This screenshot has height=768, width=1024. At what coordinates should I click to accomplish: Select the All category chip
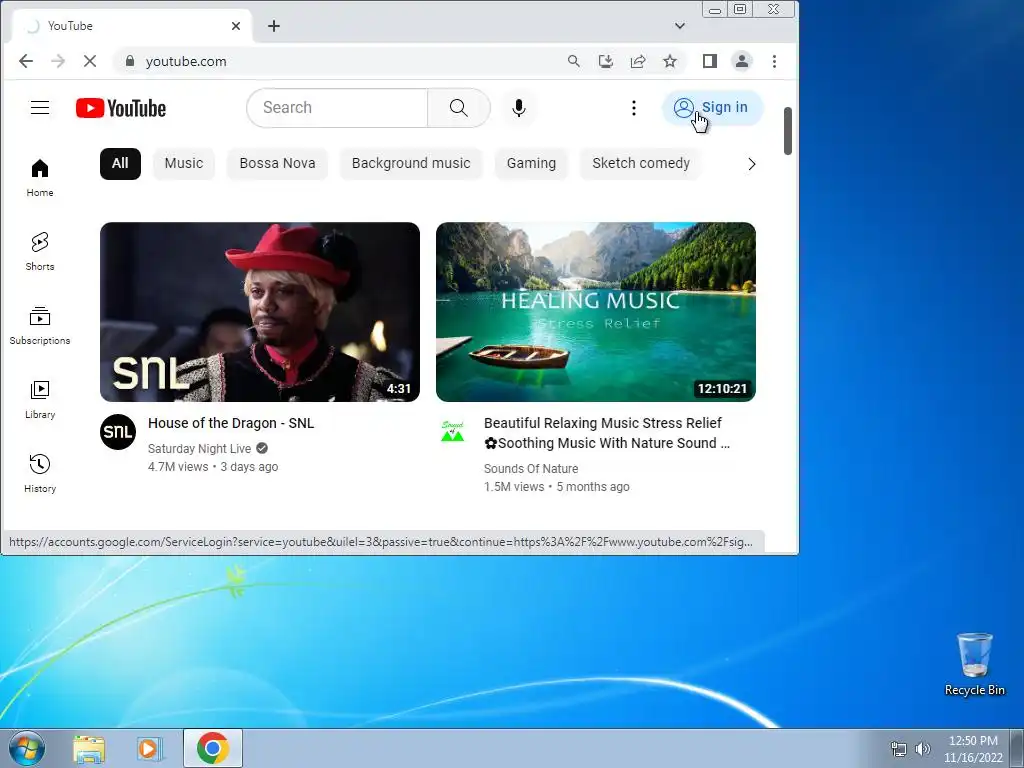tap(120, 164)
